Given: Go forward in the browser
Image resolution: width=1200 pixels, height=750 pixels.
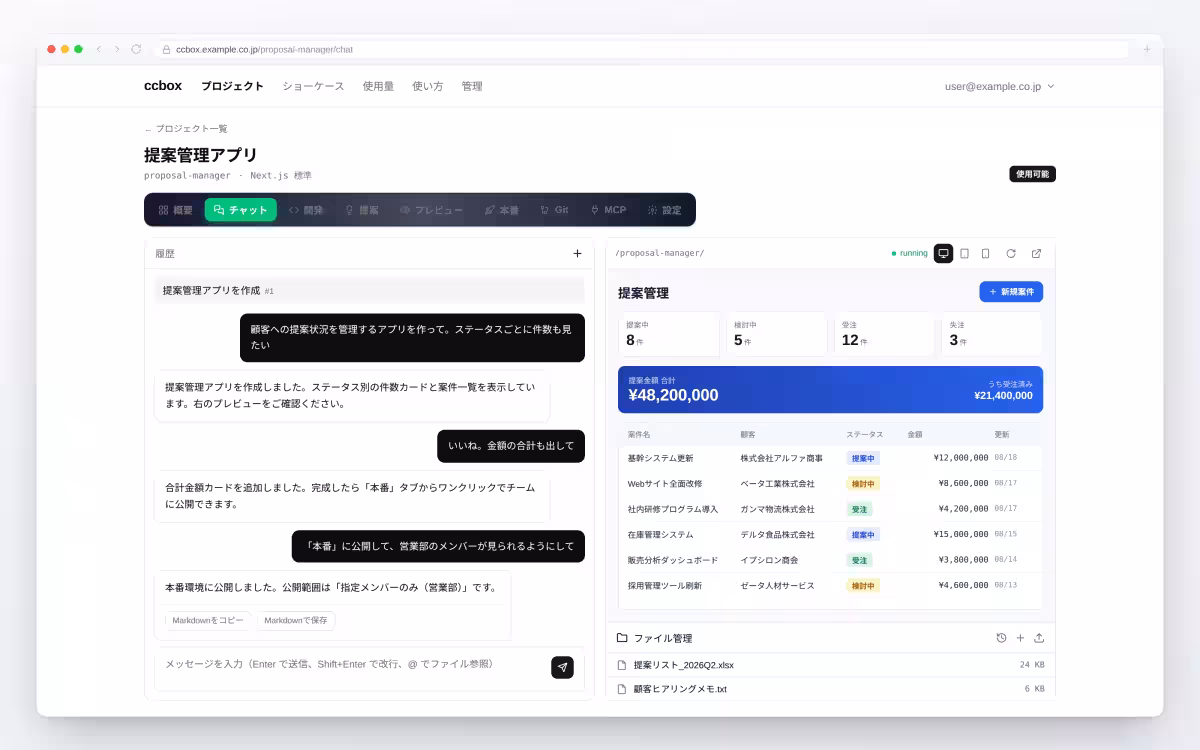Looking at the screenshot, I should click(x=117, y=49).
